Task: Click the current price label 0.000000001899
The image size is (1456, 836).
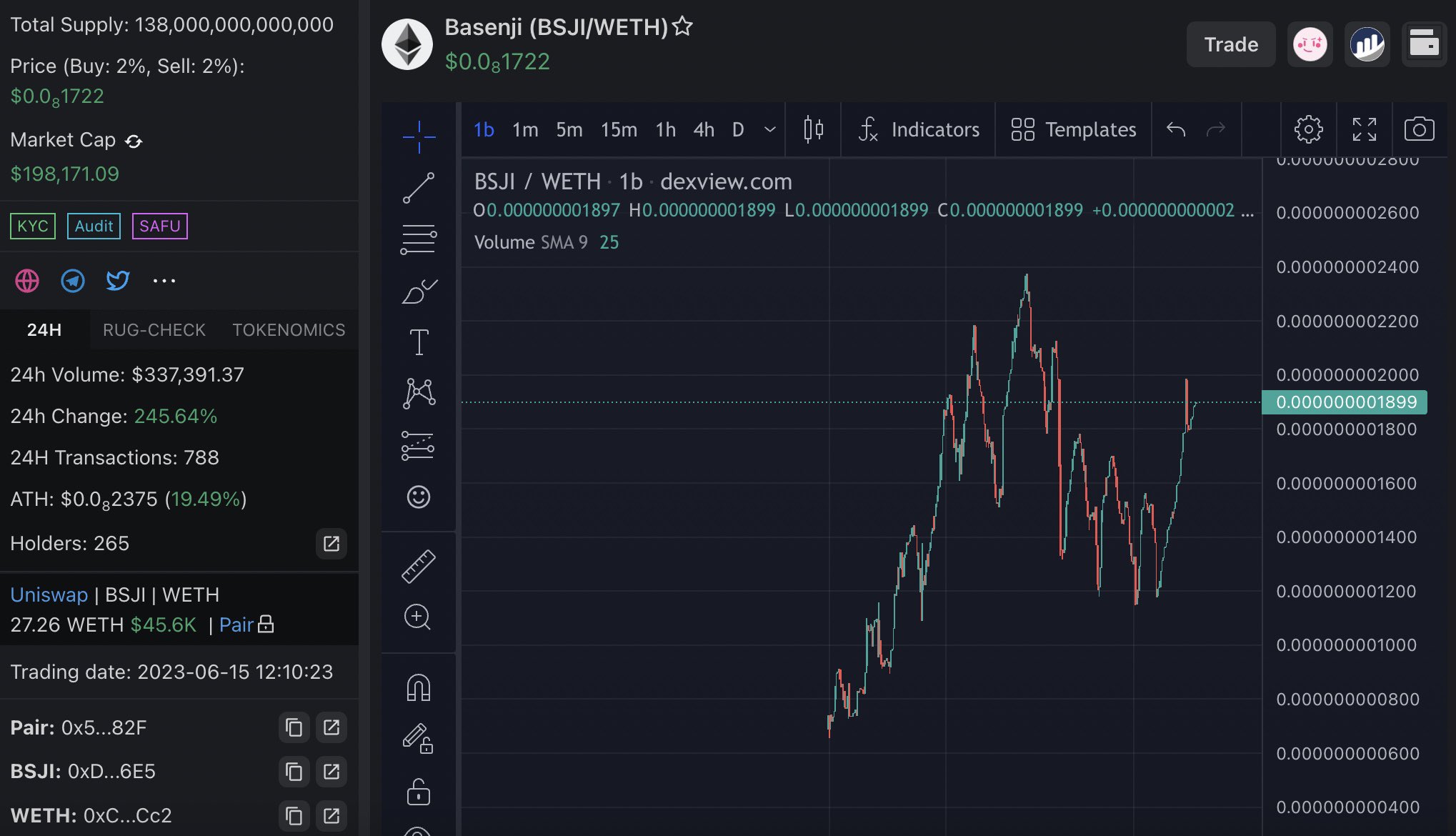Action: pos(1345,402)
